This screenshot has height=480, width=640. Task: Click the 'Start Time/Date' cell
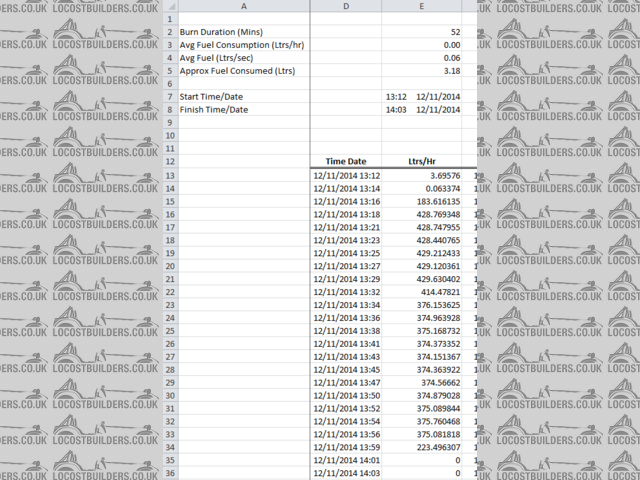coord(244,97)
